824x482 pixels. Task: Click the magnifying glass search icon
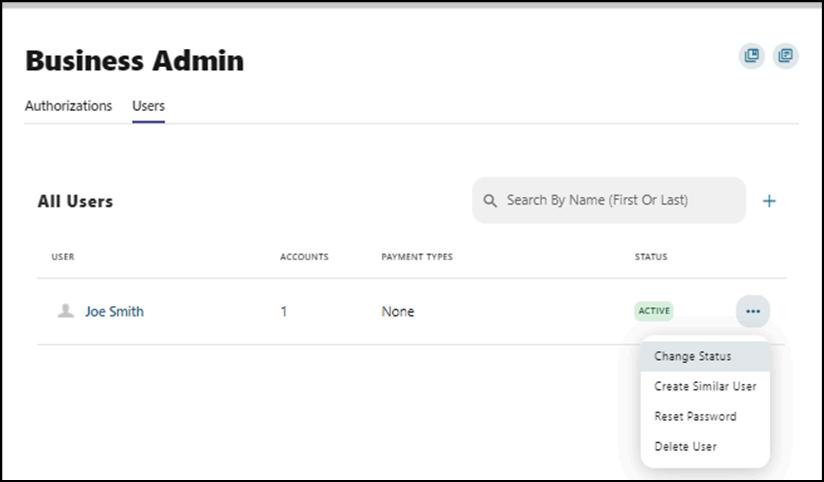(x=490, y=201)
